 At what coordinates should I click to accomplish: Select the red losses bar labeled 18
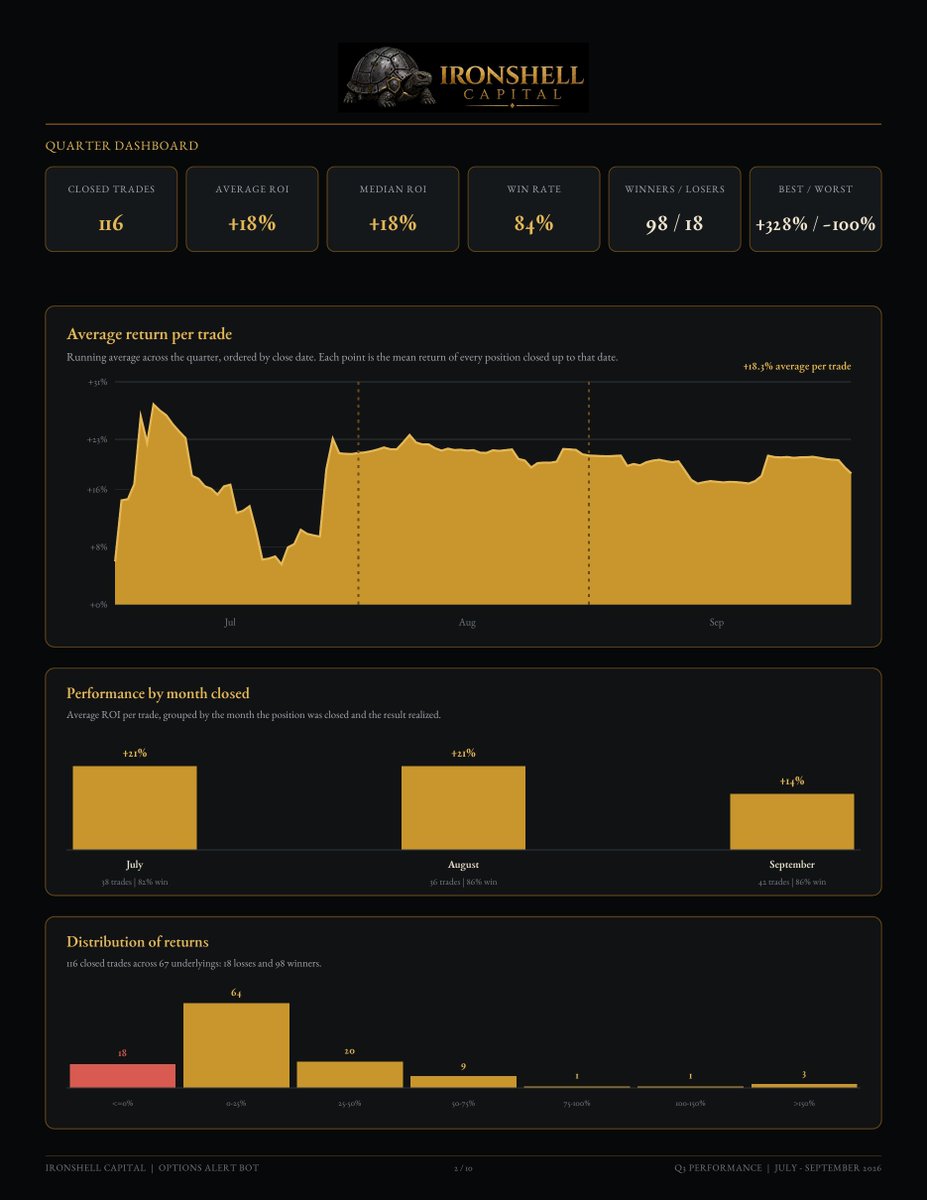pos(122,1076)
